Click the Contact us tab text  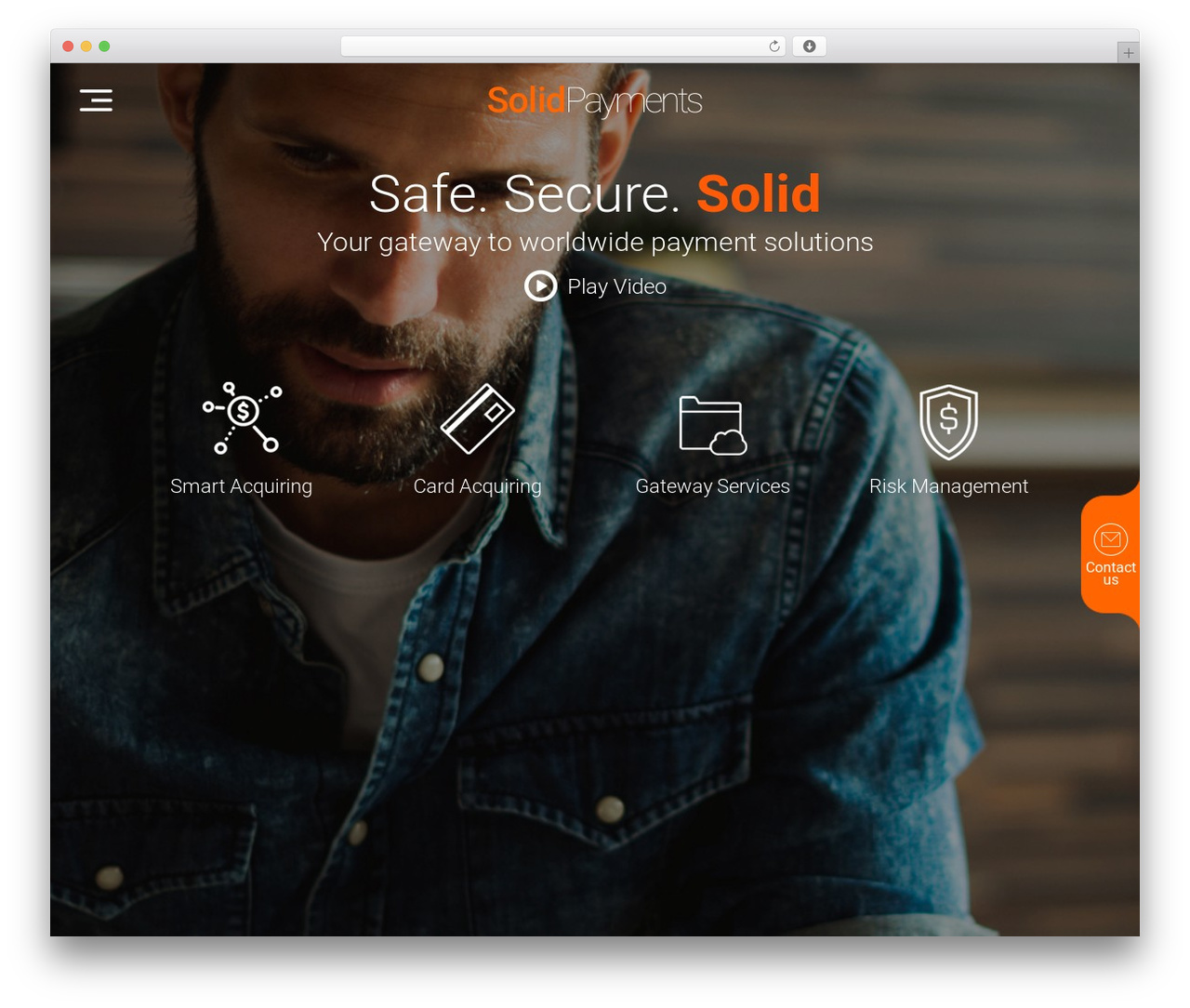point(1110,574)
